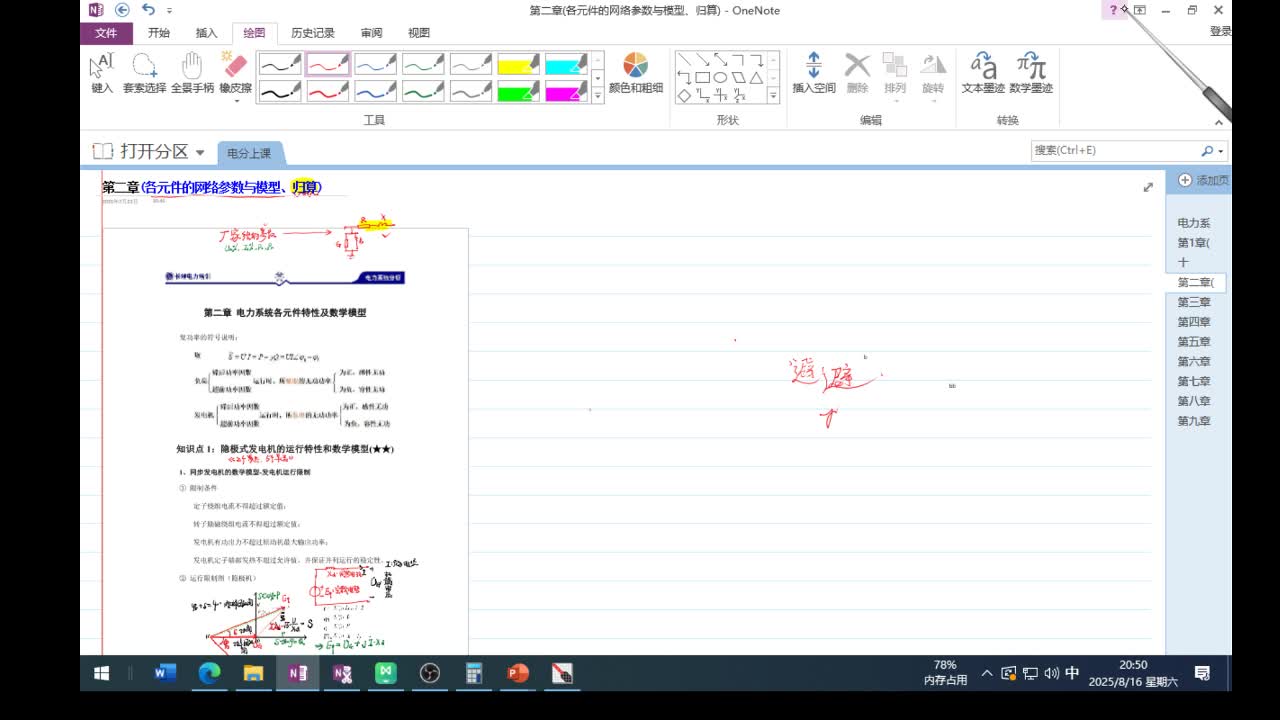The height and width of the screenshot is (720, 1280).
Task: Choose the thin green pen in top row
Action: click(x=424, y=64)
